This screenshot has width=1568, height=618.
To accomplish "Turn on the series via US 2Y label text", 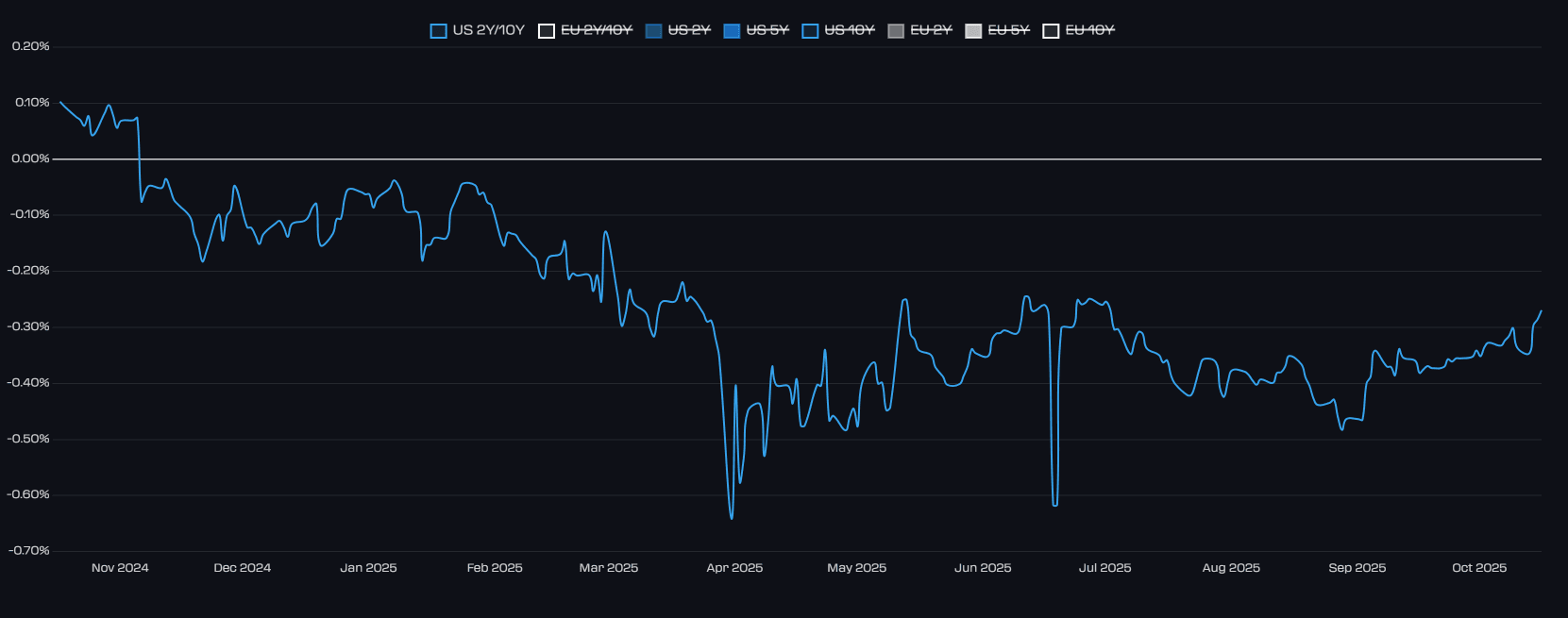I will (689, 30).
